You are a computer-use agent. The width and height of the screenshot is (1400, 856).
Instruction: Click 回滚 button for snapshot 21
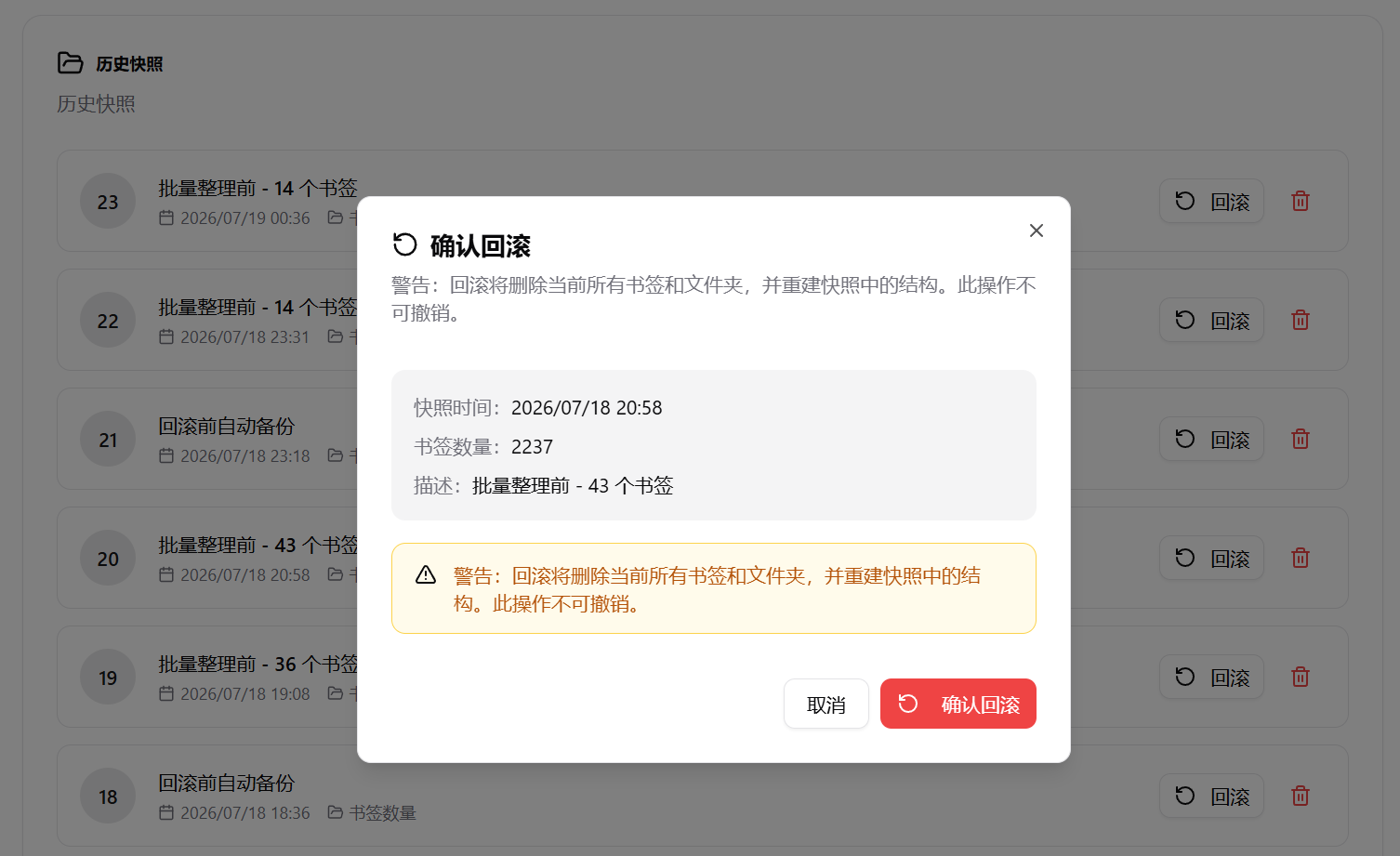tap(1211, 439)
